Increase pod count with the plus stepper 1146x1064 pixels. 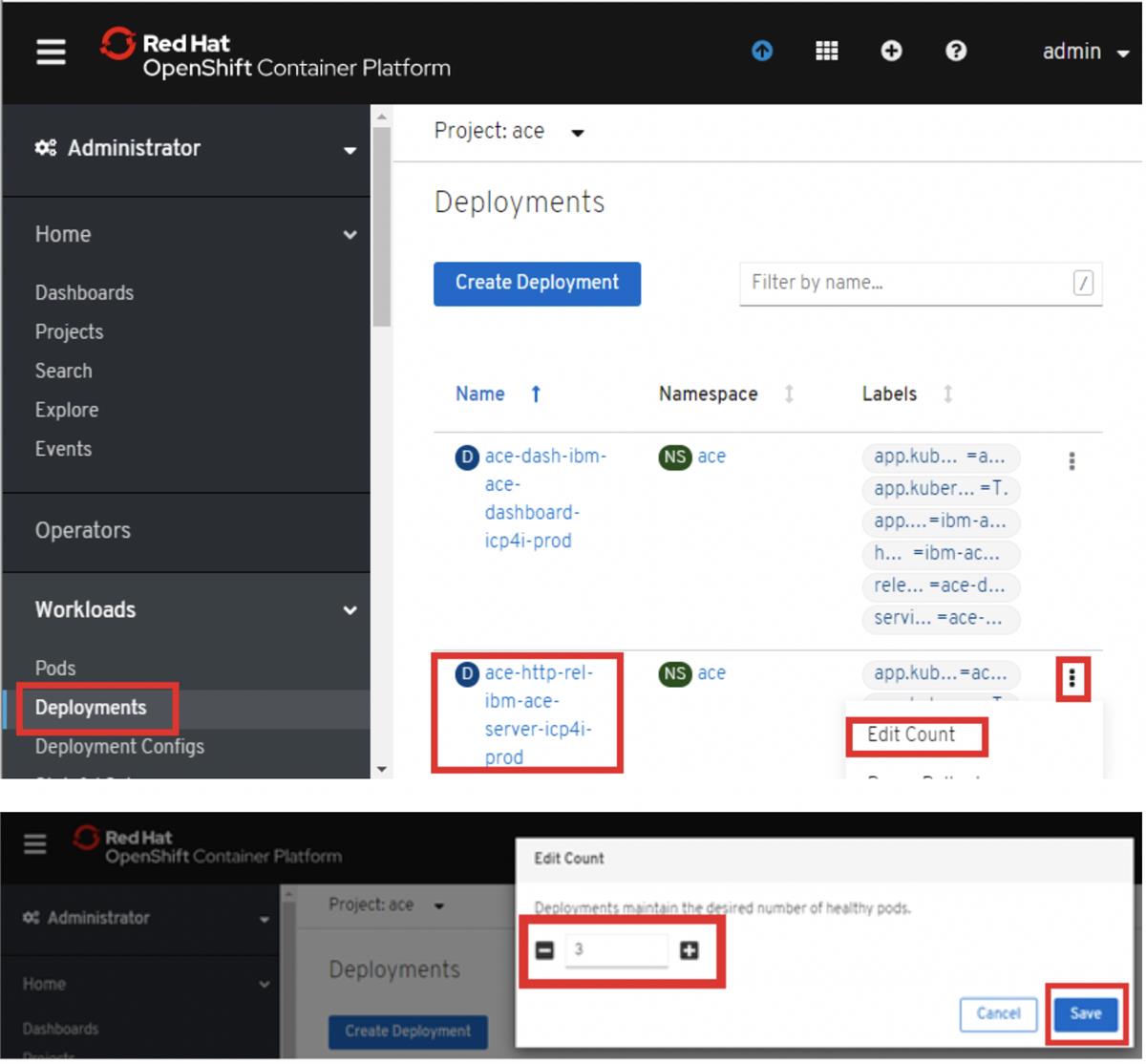690,950
